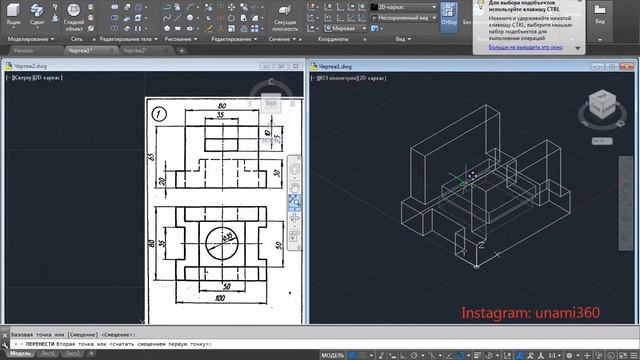Image resolution: width=640 pixels, height=360 pixels.
Task: Select the circle tool in Рисование panel
Action: pos(190,18)
